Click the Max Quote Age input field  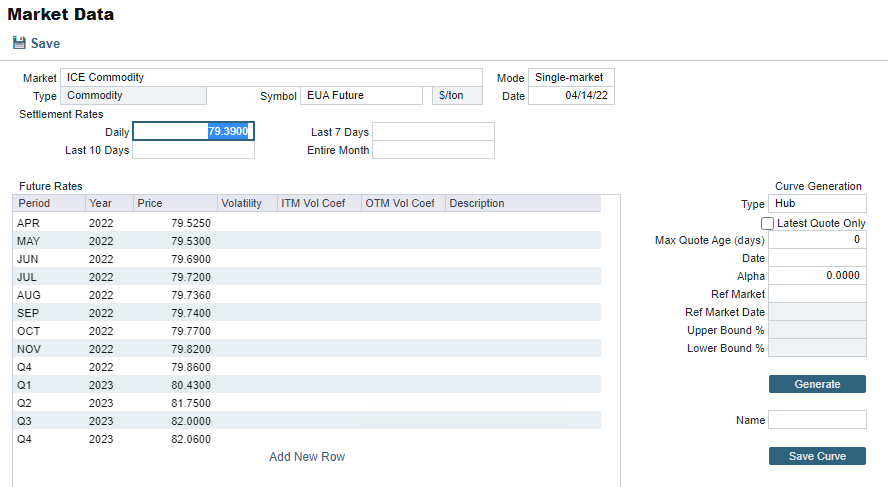(817, 240)
